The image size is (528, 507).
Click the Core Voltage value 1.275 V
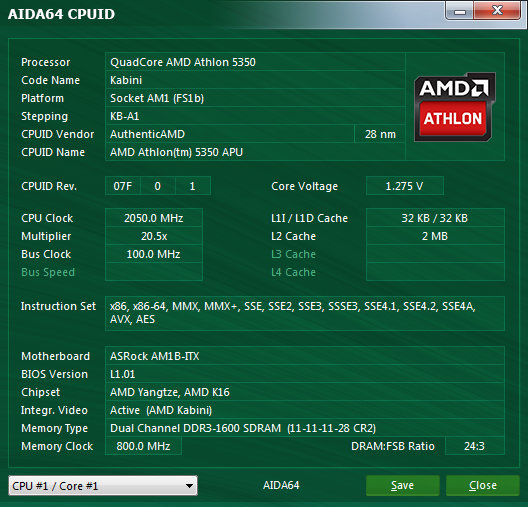tap(405, 186)
